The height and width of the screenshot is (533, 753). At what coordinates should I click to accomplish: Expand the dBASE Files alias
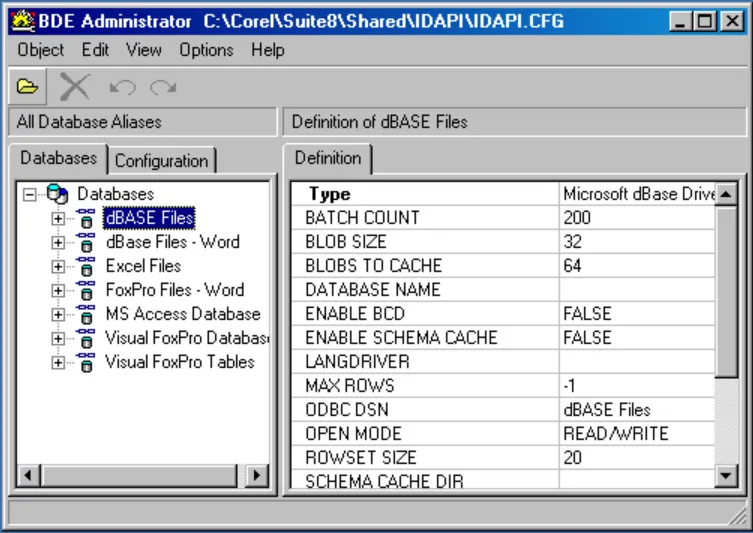(58, 218)
